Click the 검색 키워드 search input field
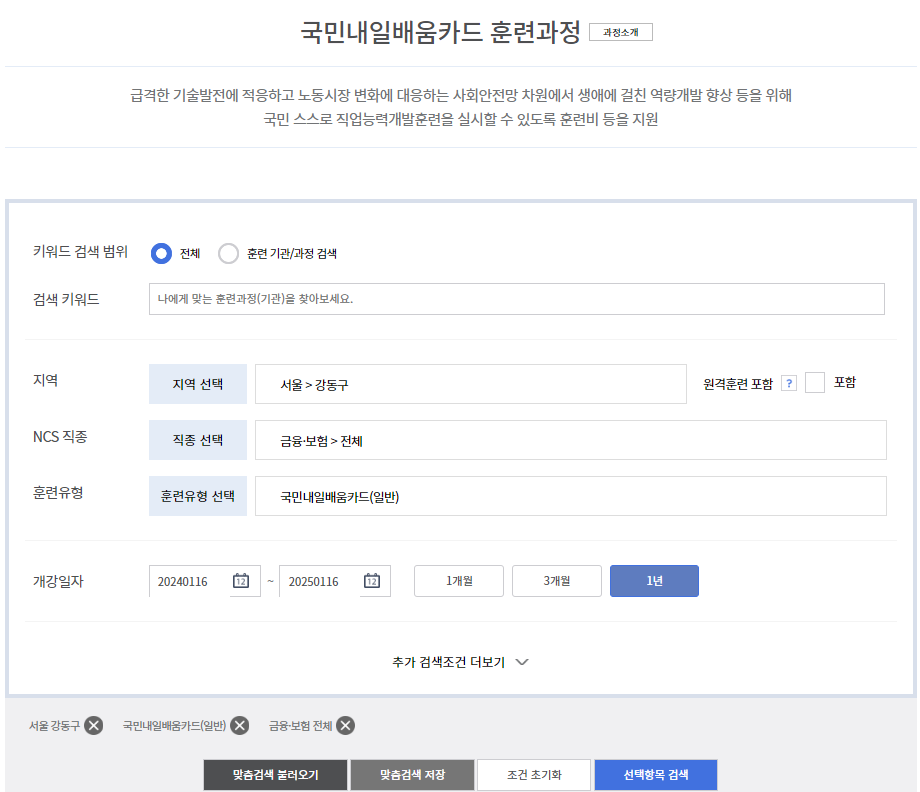Image resolution: width=920 pixels, height=792 pixels. coord(517,298)
